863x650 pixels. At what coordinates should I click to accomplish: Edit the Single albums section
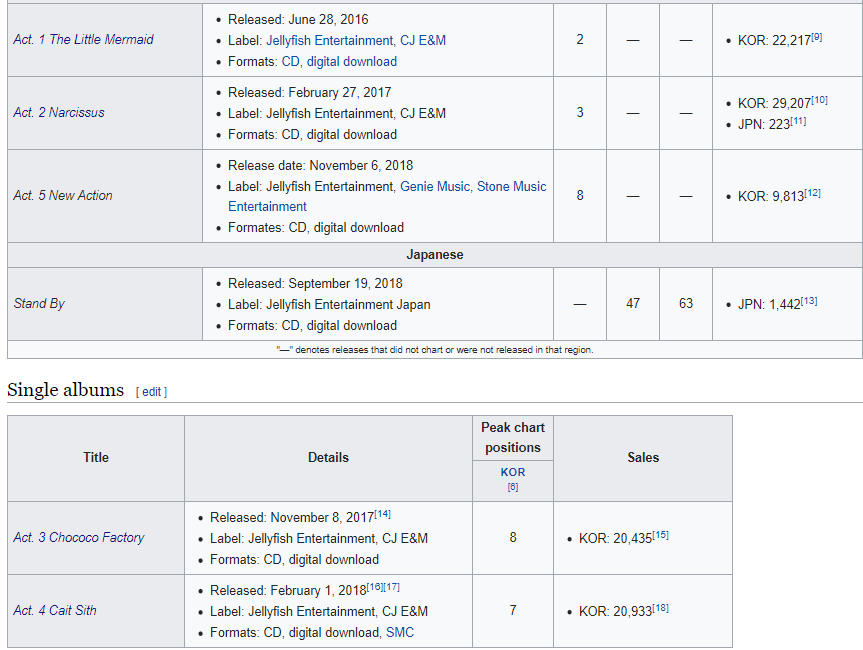click(151, 392)
